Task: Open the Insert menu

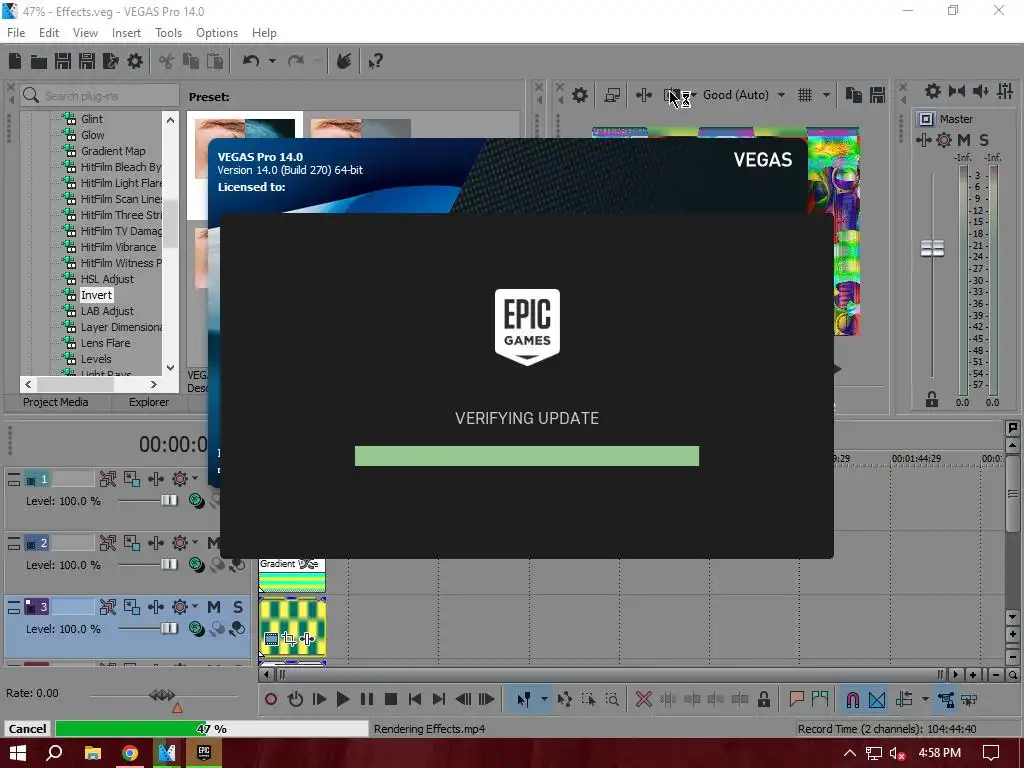Action: point(126,33)
